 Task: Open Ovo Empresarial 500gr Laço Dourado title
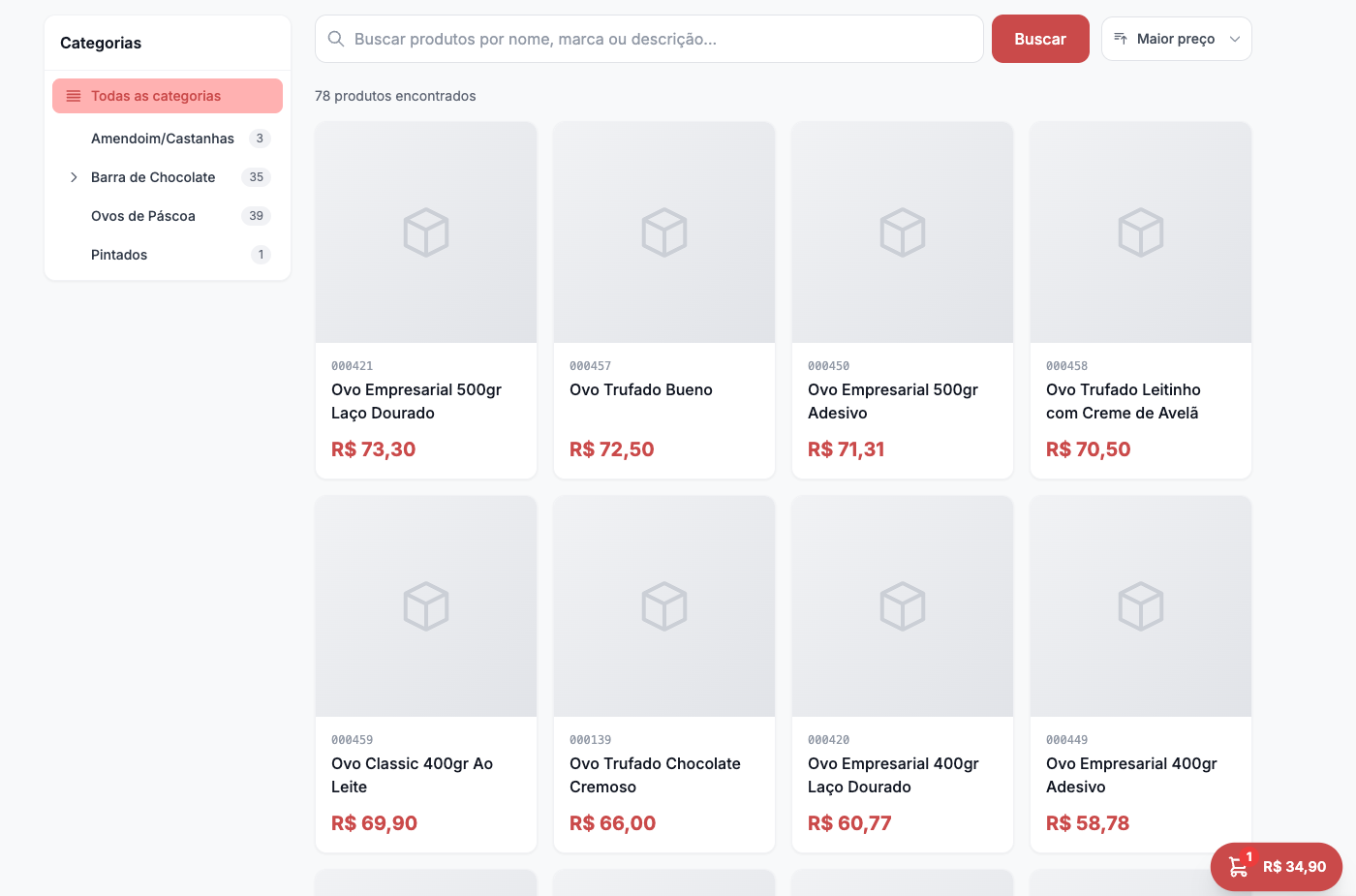(x=416, y=401)
